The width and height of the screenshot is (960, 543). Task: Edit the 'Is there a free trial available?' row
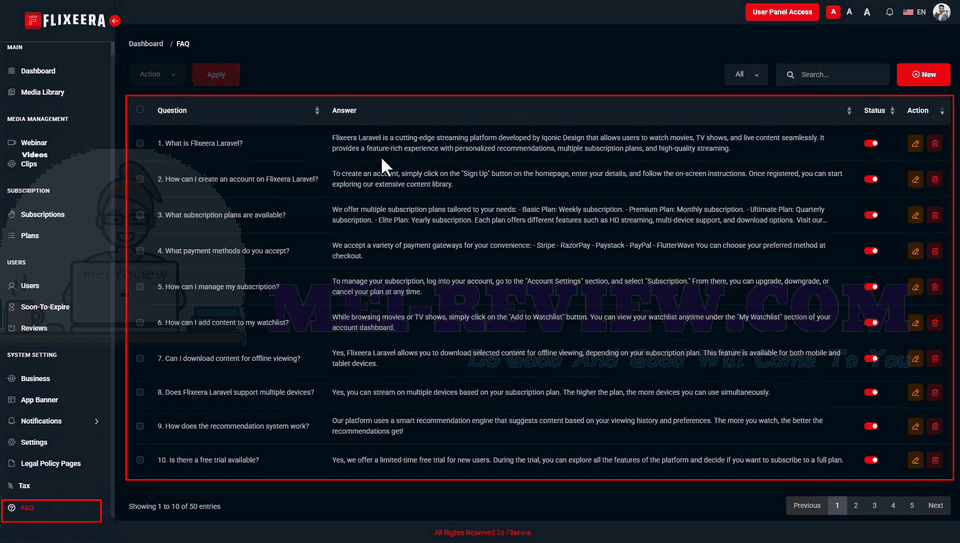[x=915, y=460]
